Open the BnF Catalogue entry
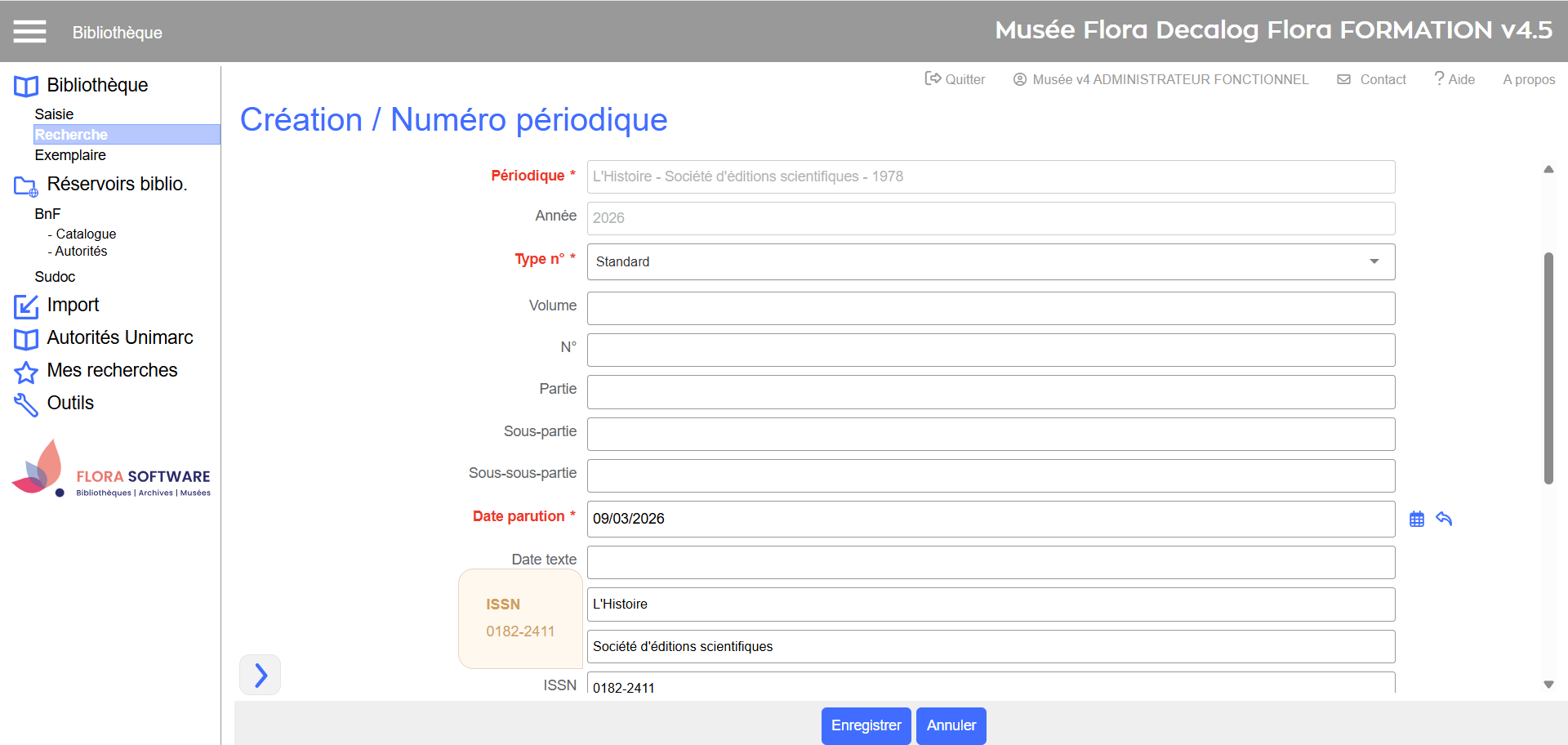 click(86, 234)
